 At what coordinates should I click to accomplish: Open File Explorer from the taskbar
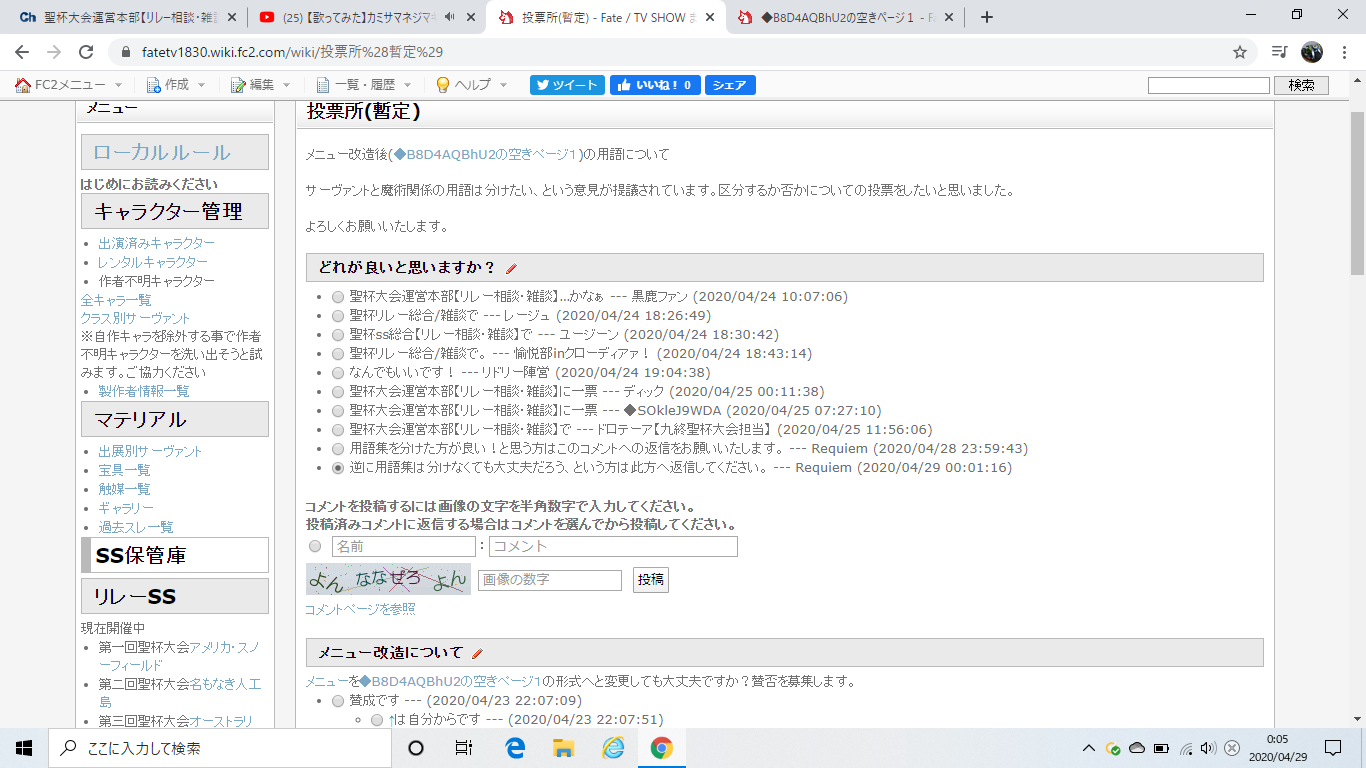pyautogui.click(x=563, y=748)
